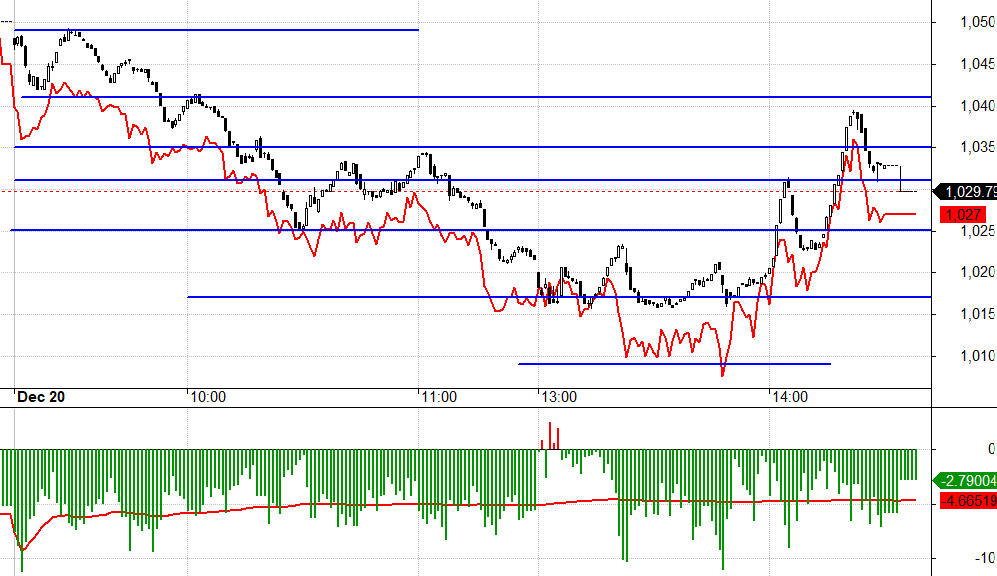Select the 13:00 time axis marker

pos(557,397)
